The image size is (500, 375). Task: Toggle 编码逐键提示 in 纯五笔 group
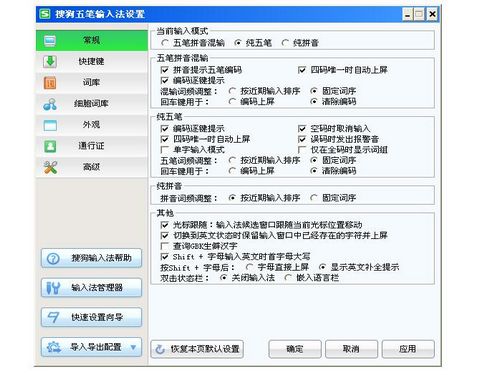164,129
